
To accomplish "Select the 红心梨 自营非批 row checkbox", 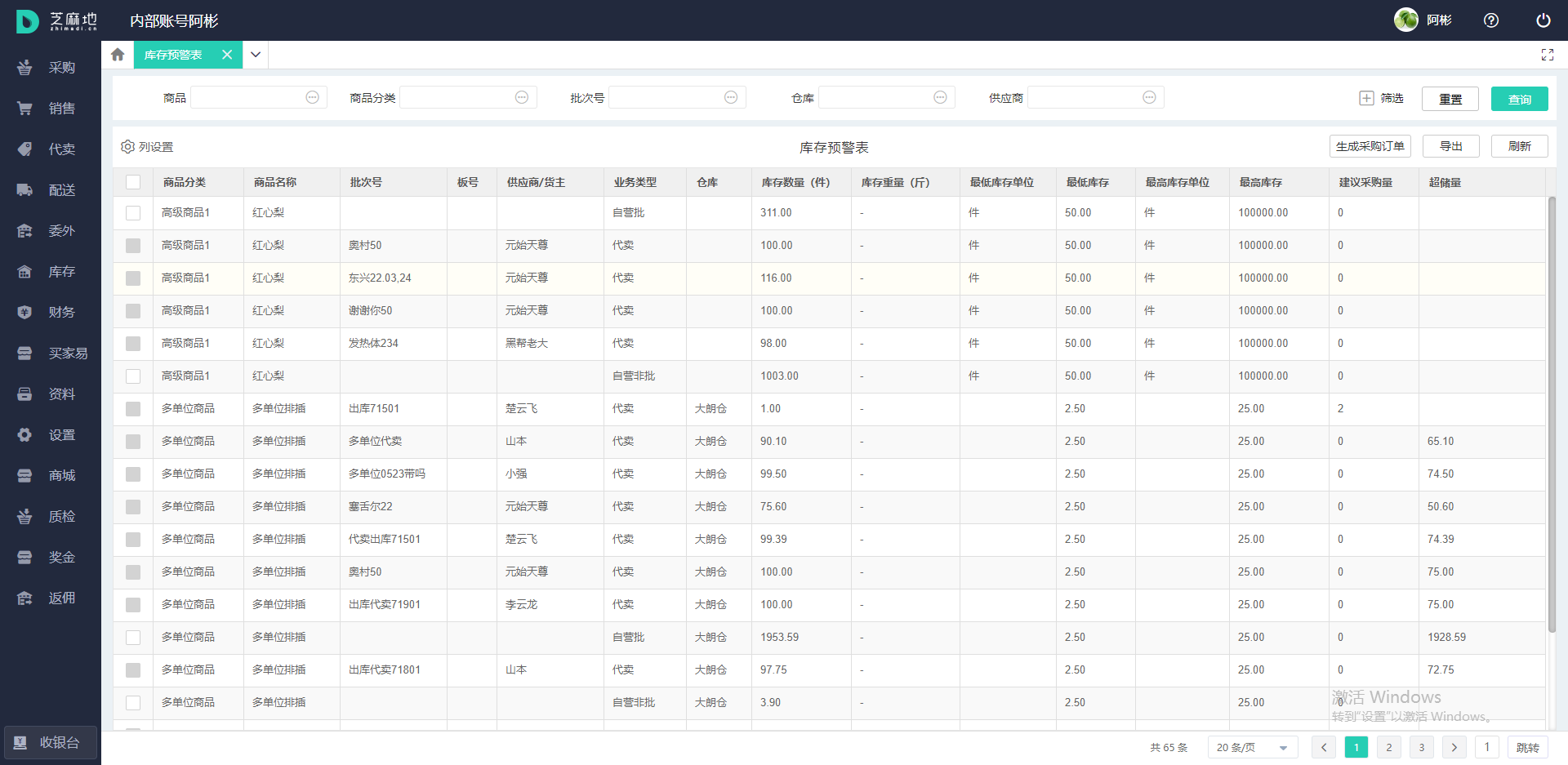I will 133,376.
